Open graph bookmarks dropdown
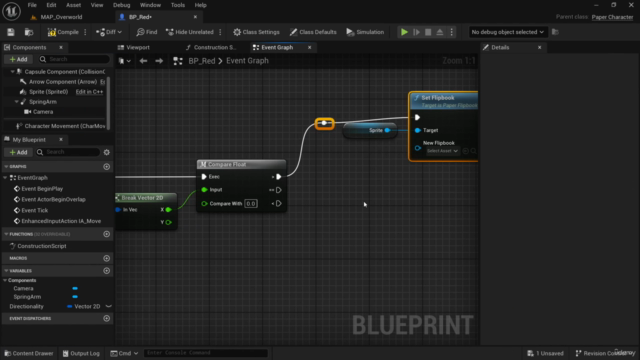The height and width of the screenshot is (360, 640). pyautogui.click(x=124, y=61)
